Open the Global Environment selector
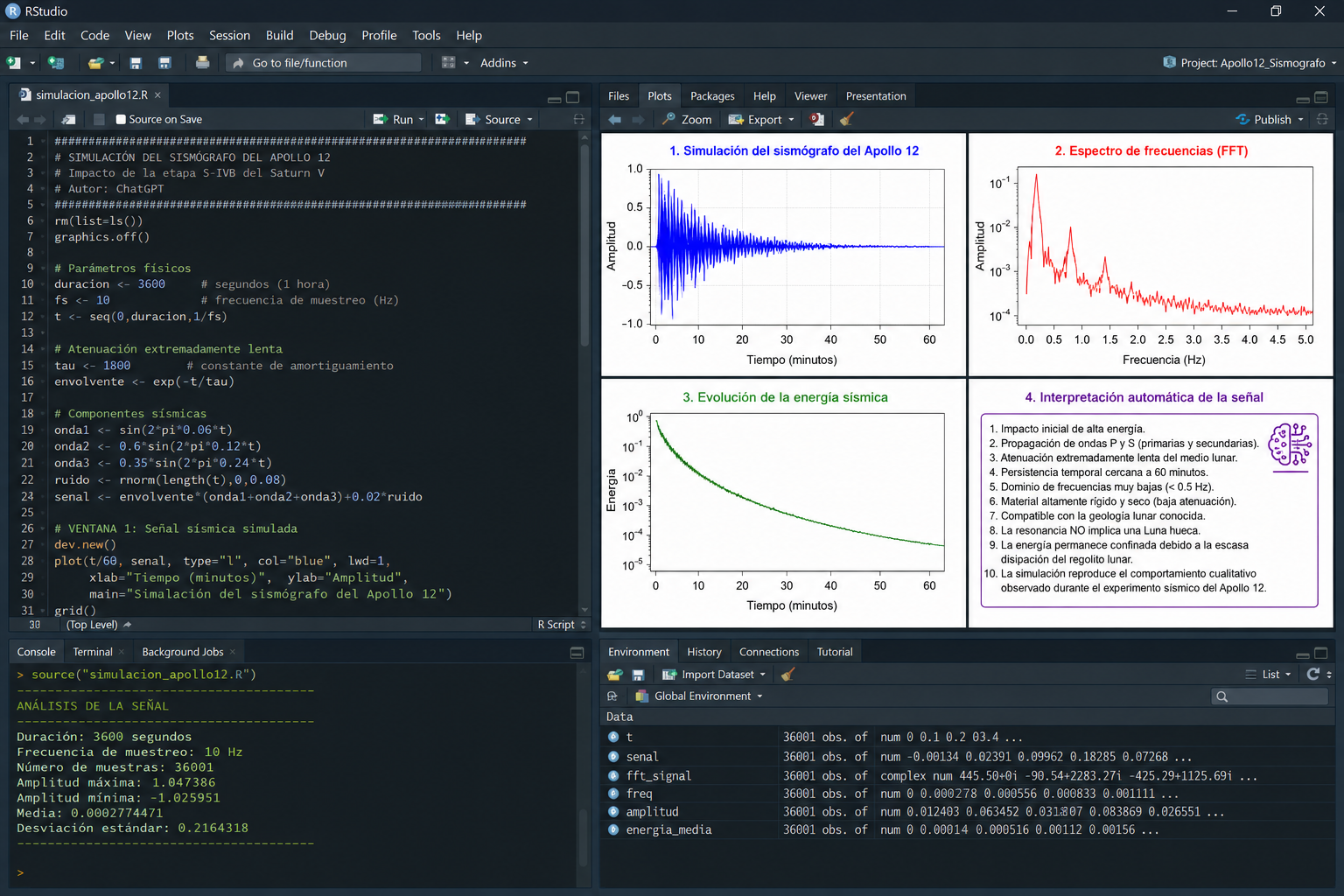This screenshot has height=896, width=1344. (699, 696)
